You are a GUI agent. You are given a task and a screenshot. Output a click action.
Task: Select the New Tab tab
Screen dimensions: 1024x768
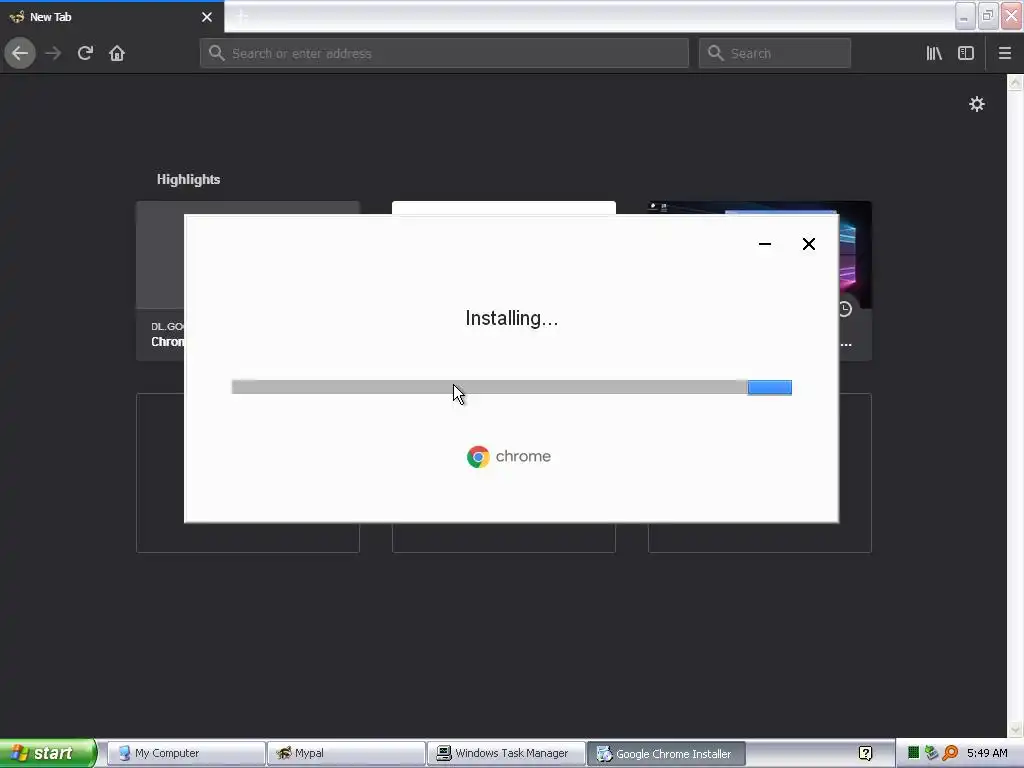coord(111,17)
